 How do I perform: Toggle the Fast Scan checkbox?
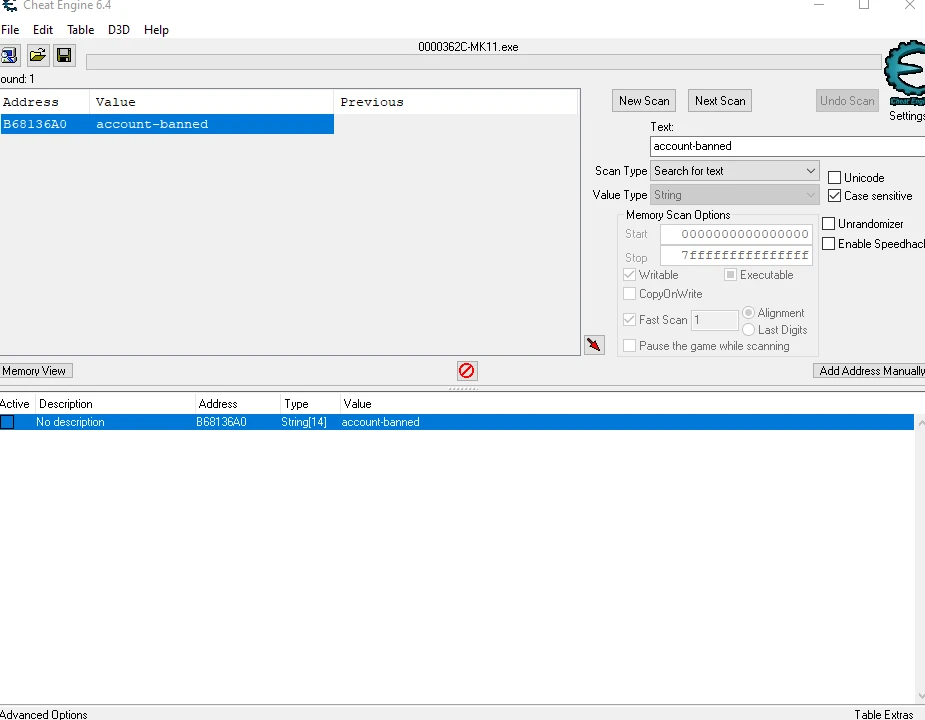pyautogui.click(x=629, y=319)
